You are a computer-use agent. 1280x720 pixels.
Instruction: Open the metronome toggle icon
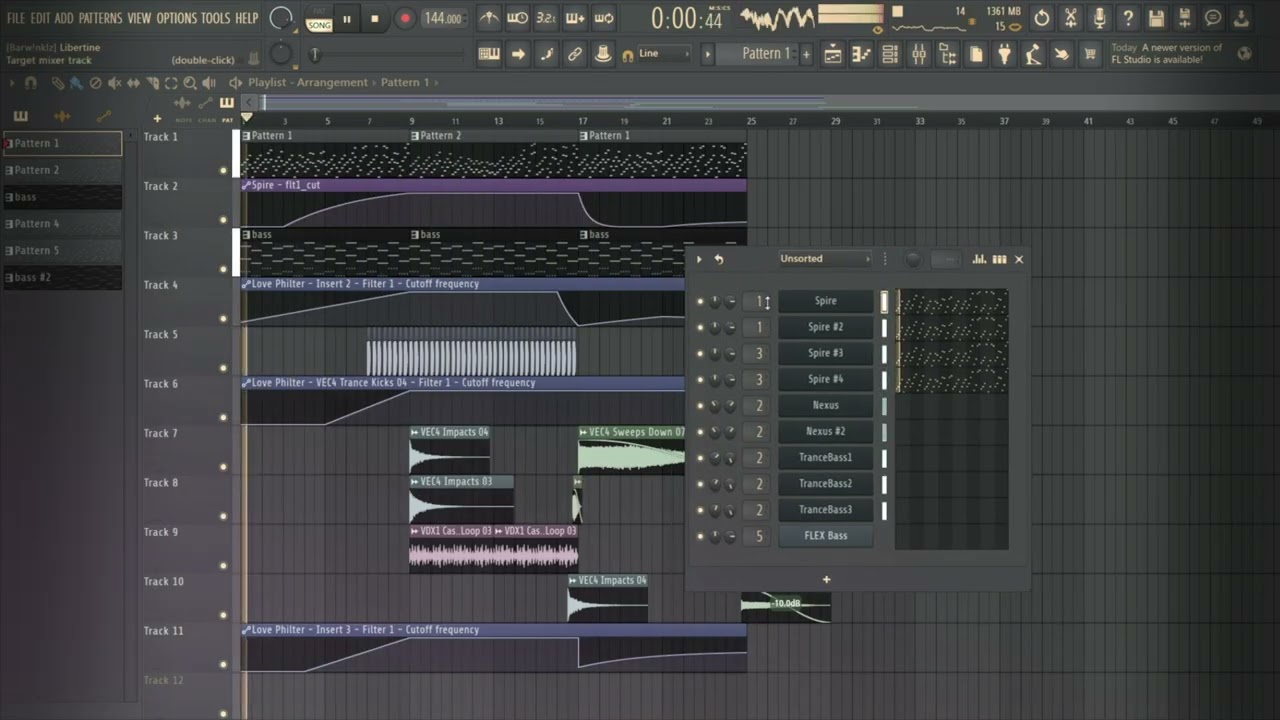point(489,18)
